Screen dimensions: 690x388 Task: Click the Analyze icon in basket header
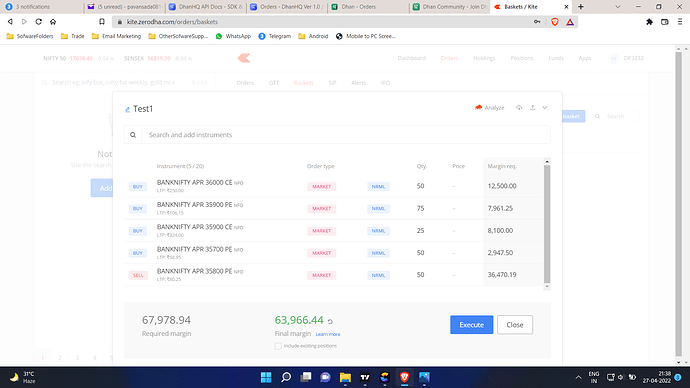pos(478,107)
